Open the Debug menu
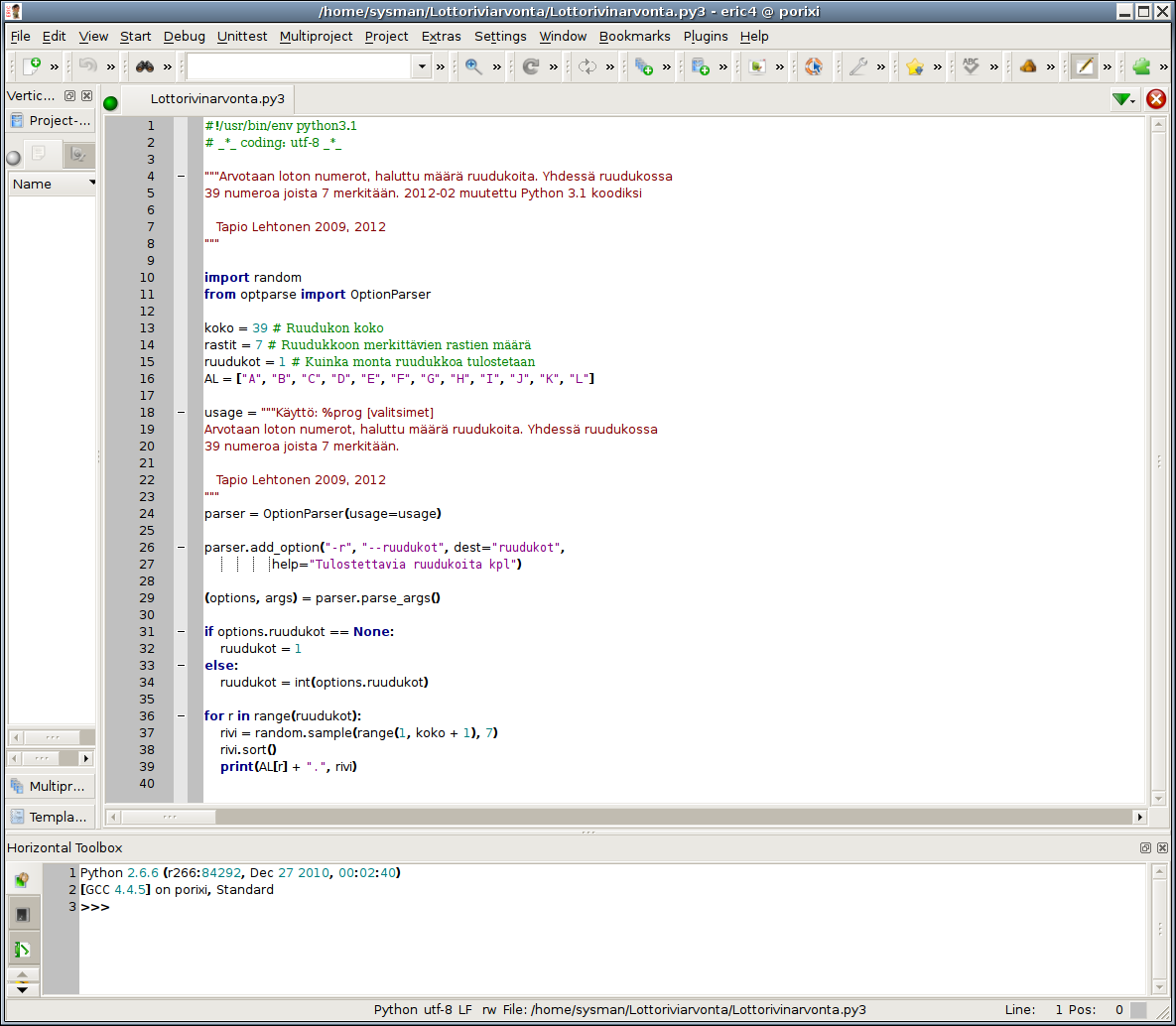1176x1026 pixels. pos(184,36)
